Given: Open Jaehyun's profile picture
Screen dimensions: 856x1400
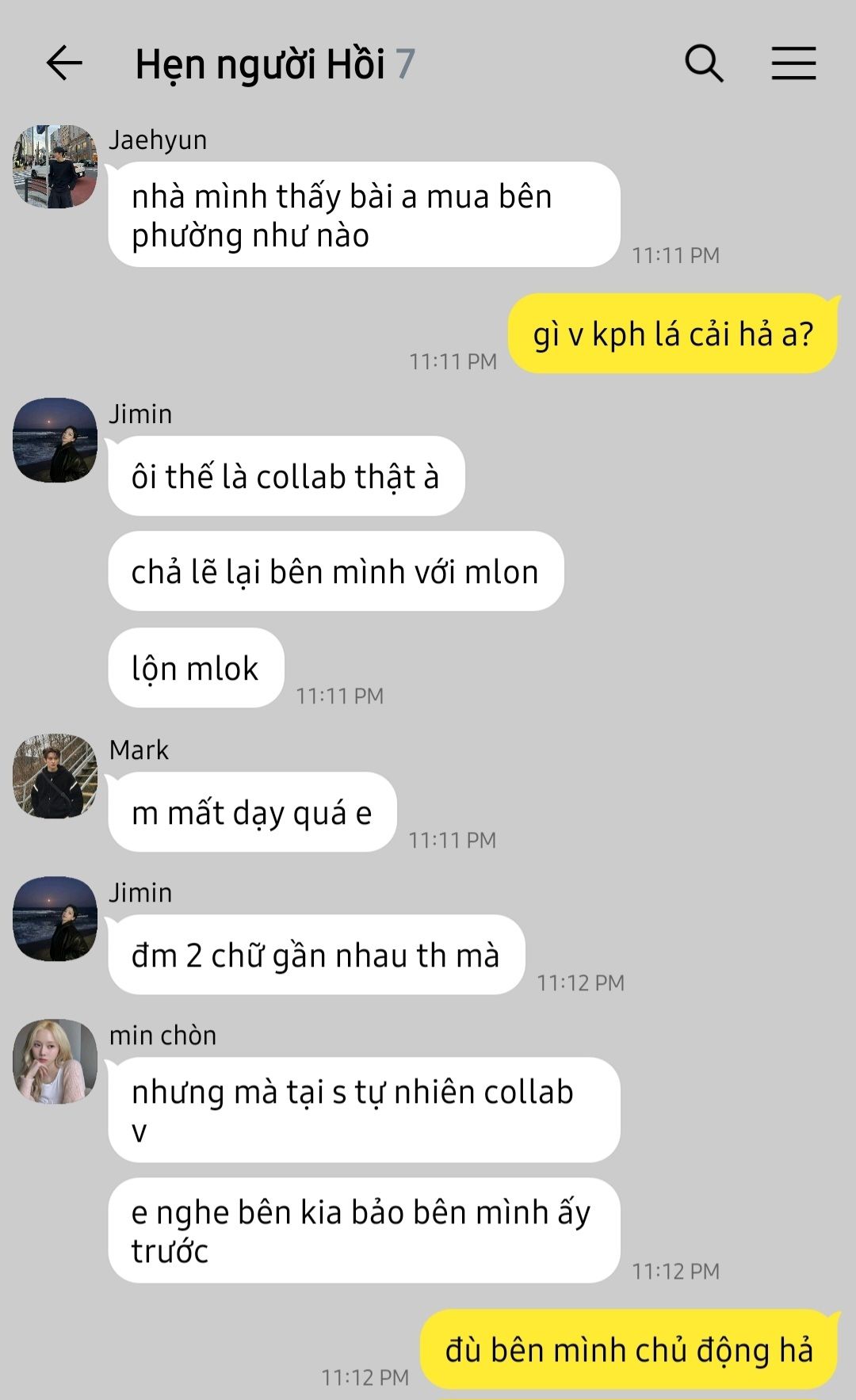Looking at the screenshot, I should (x=55, y=166).
